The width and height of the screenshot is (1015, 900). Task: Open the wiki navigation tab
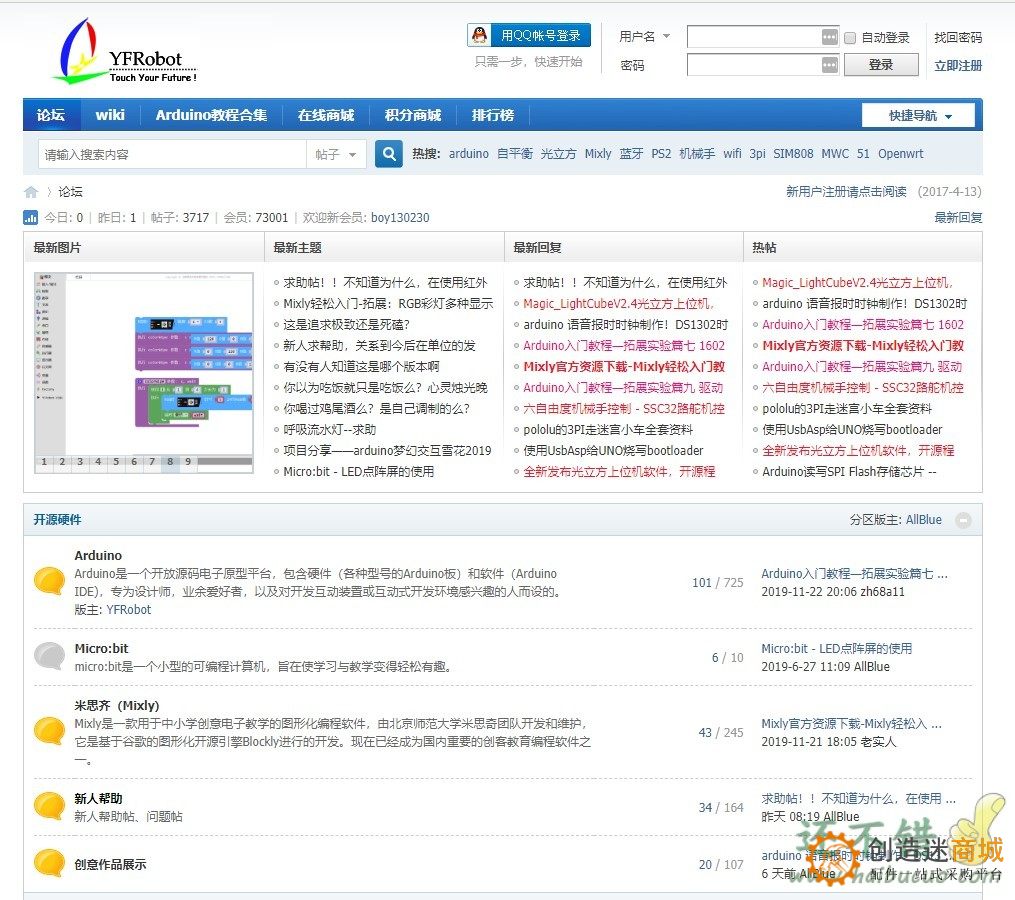[x=110, y=115]
